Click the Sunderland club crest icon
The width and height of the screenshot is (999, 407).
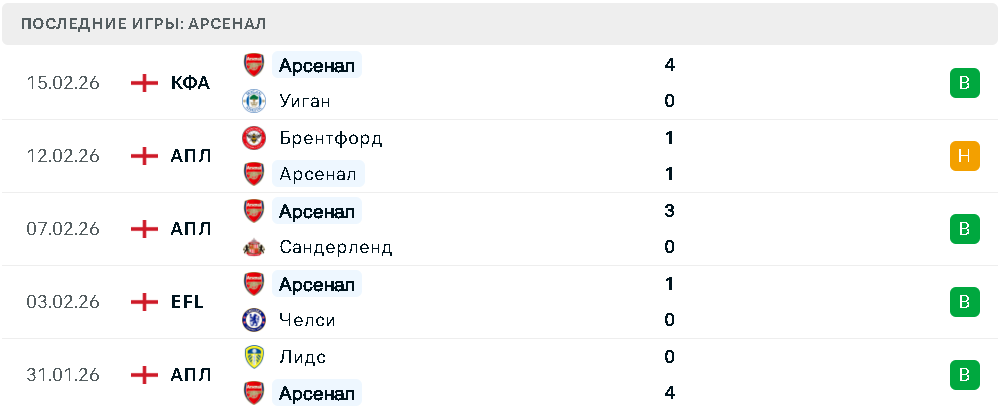pos(254,247)
